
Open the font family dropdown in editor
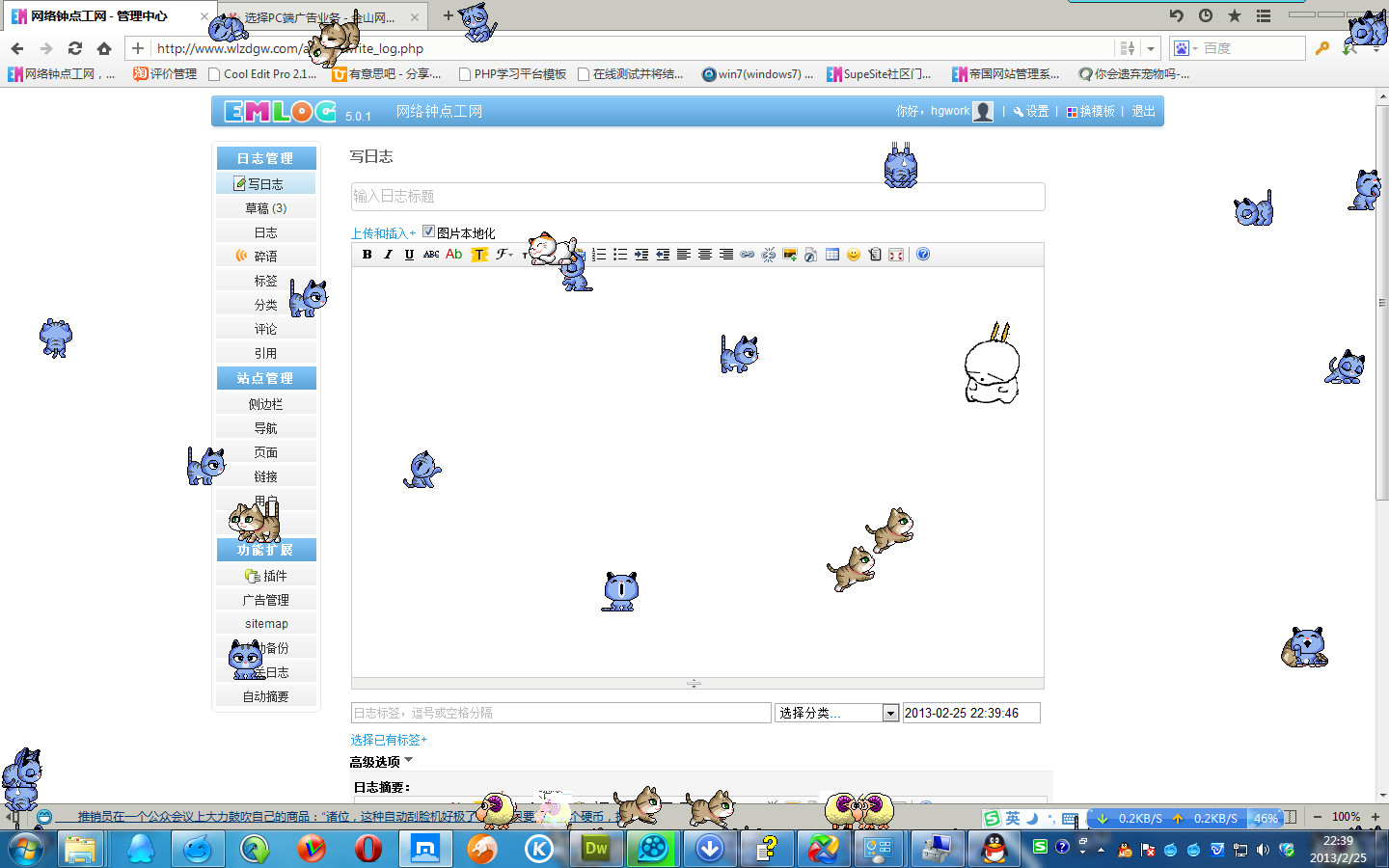coord(505,255)
